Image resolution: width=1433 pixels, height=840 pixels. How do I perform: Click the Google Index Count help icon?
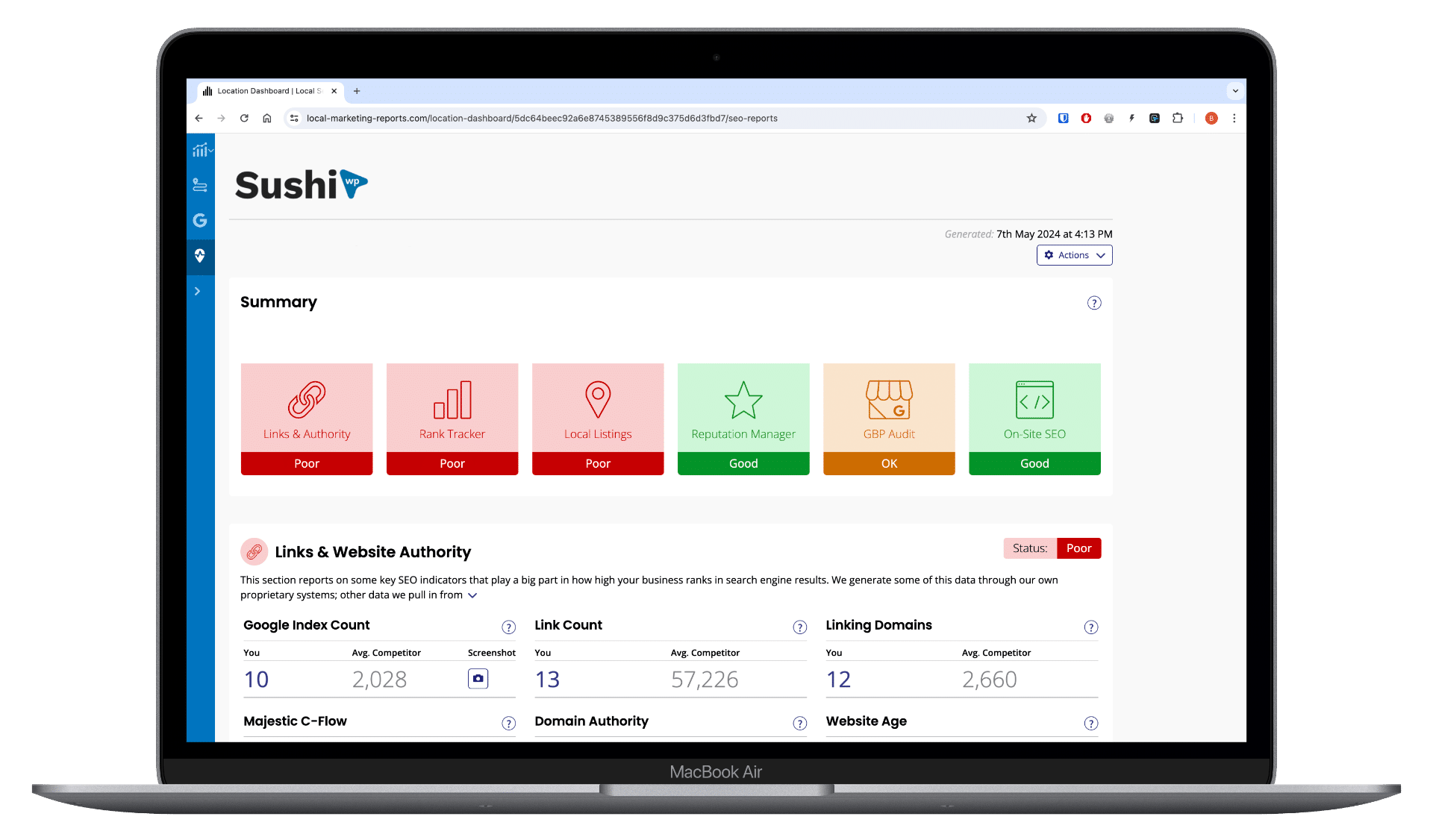[510, 626]
